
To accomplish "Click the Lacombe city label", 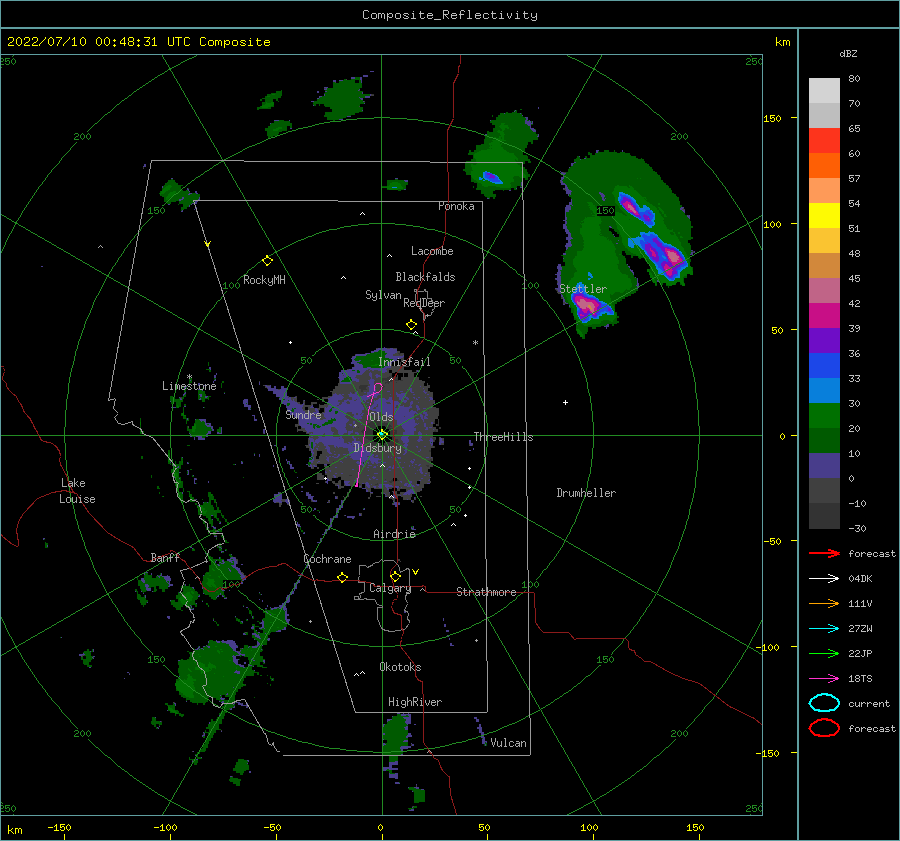I will pos(432,251).
